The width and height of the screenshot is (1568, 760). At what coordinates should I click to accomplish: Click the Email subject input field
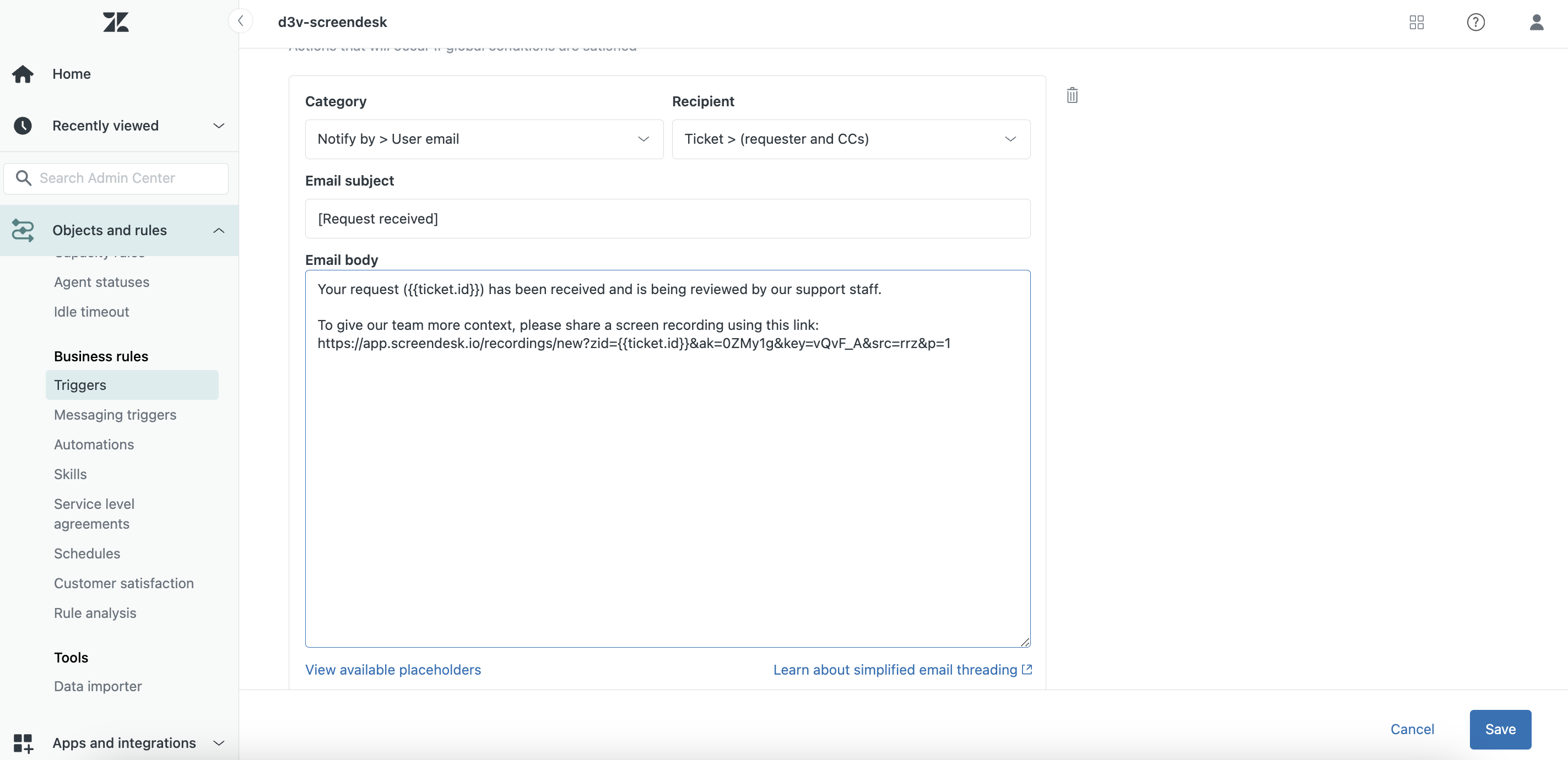[667, 219]
